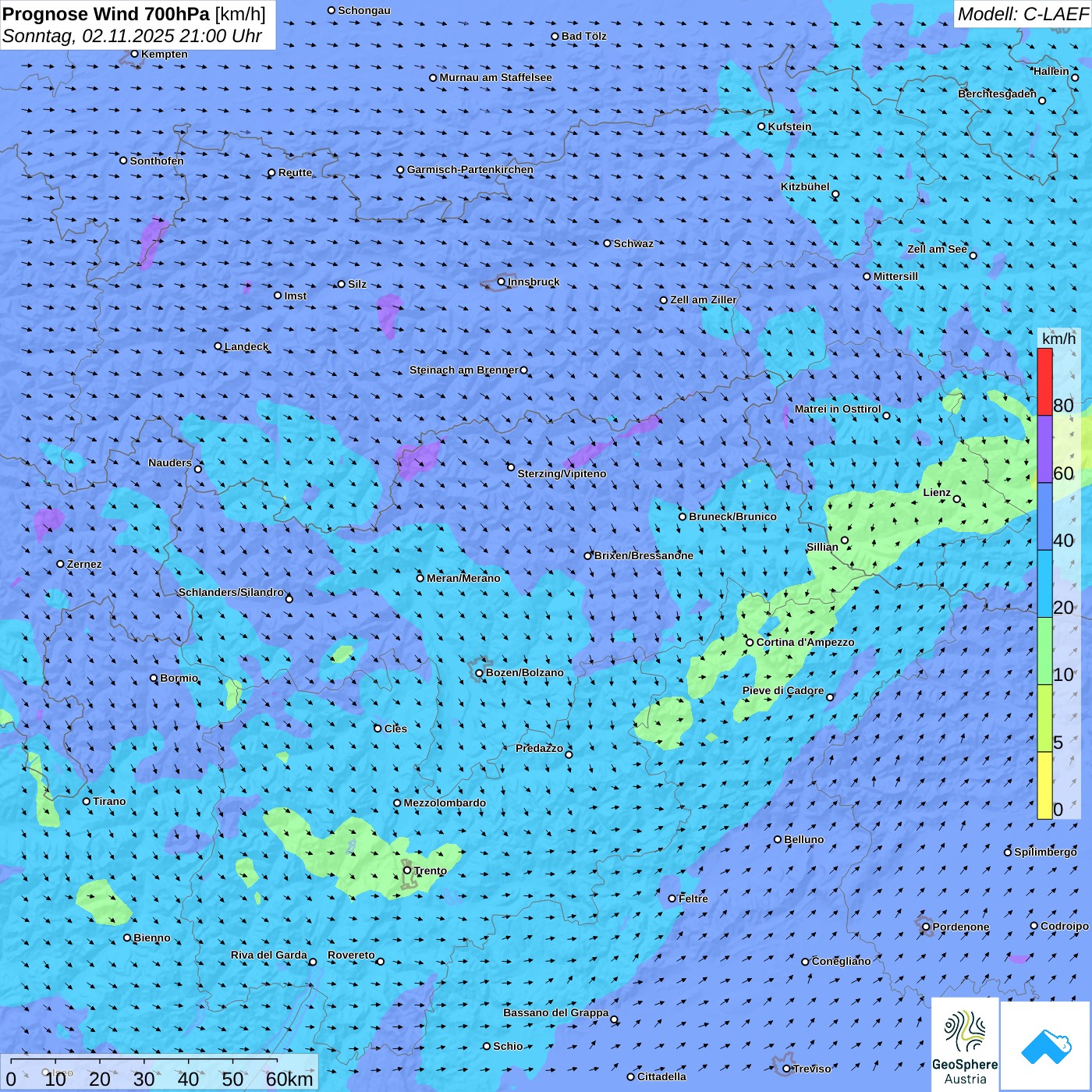Click the Treviso label
1092x1092 pixels.
coord(812,1069)
